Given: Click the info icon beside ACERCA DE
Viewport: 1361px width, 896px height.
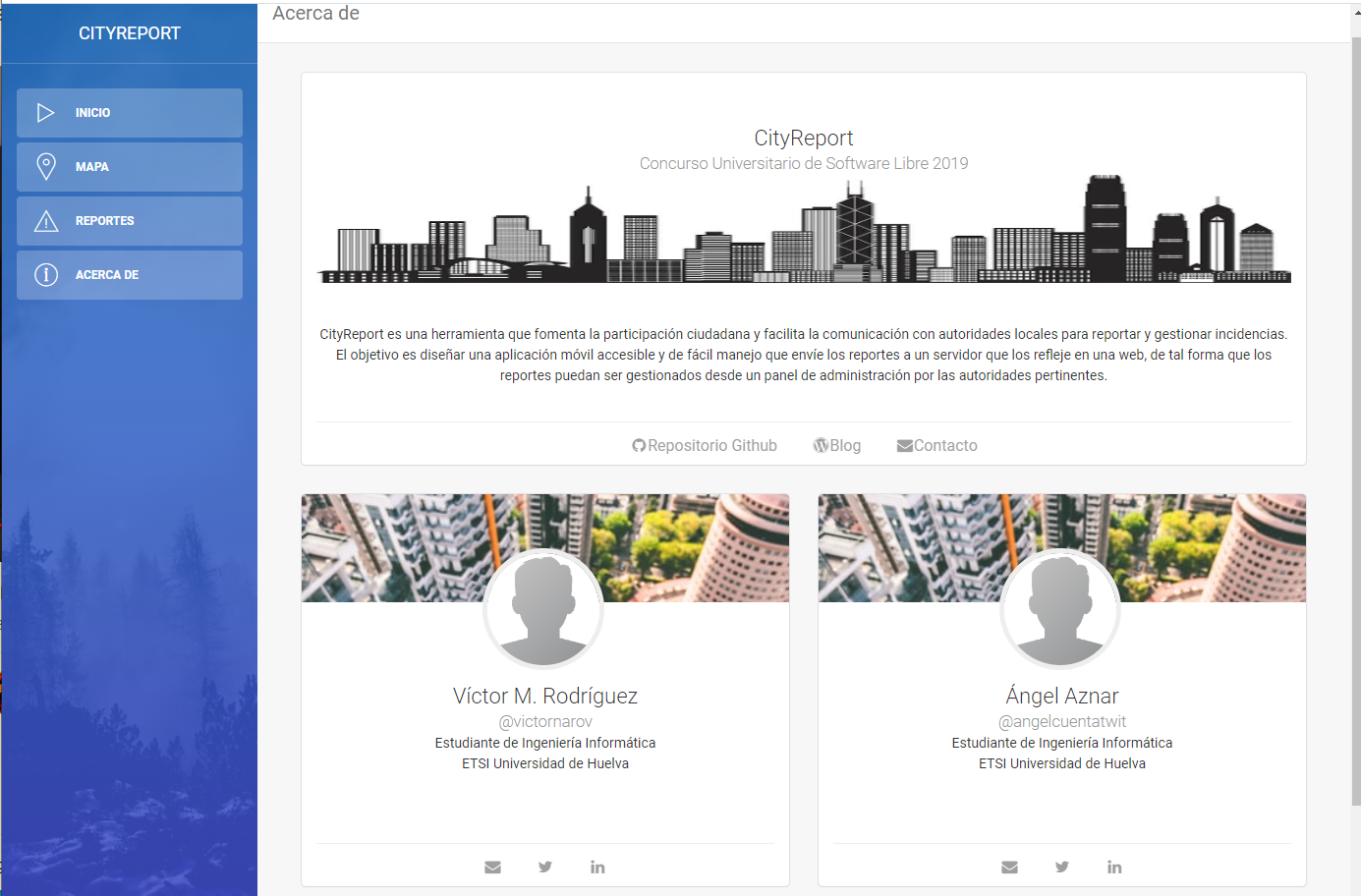Looking at the screenshot, I should click(x=45, y=274).
